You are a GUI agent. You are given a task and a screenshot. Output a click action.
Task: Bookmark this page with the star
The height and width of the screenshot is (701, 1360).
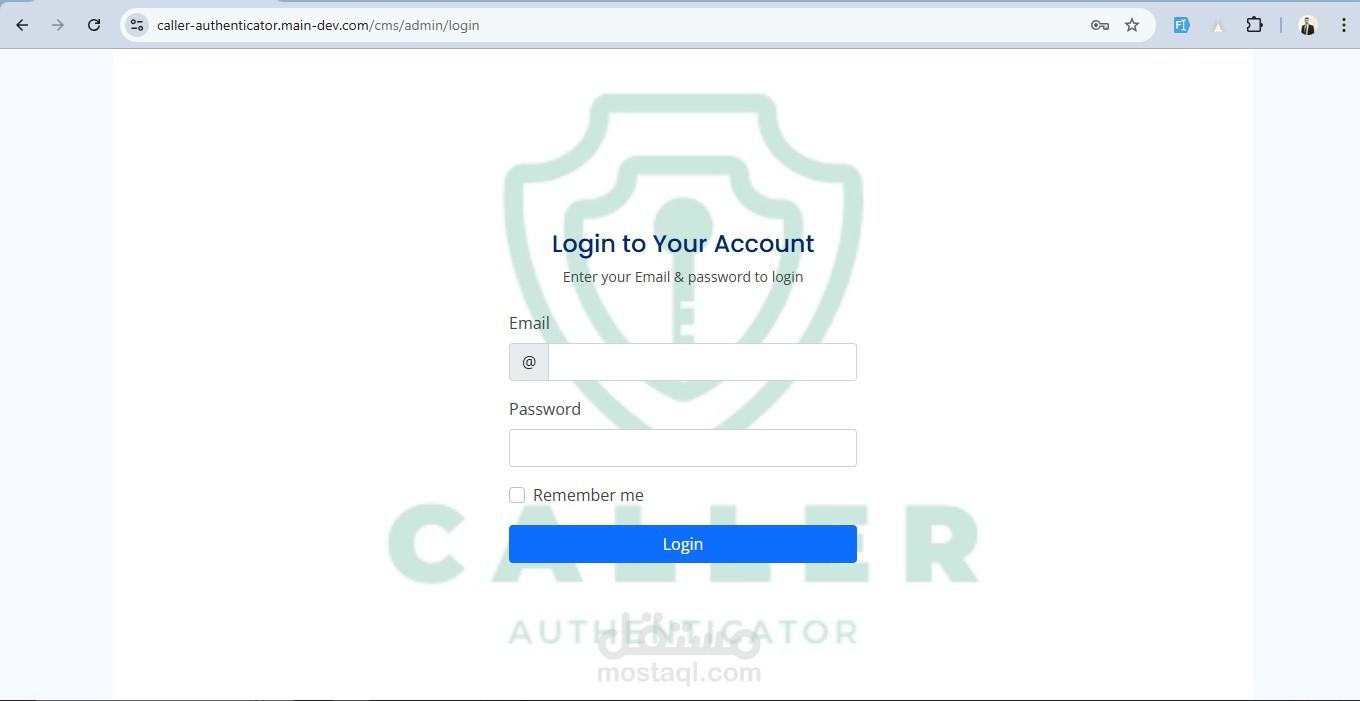pos(1132,25)
